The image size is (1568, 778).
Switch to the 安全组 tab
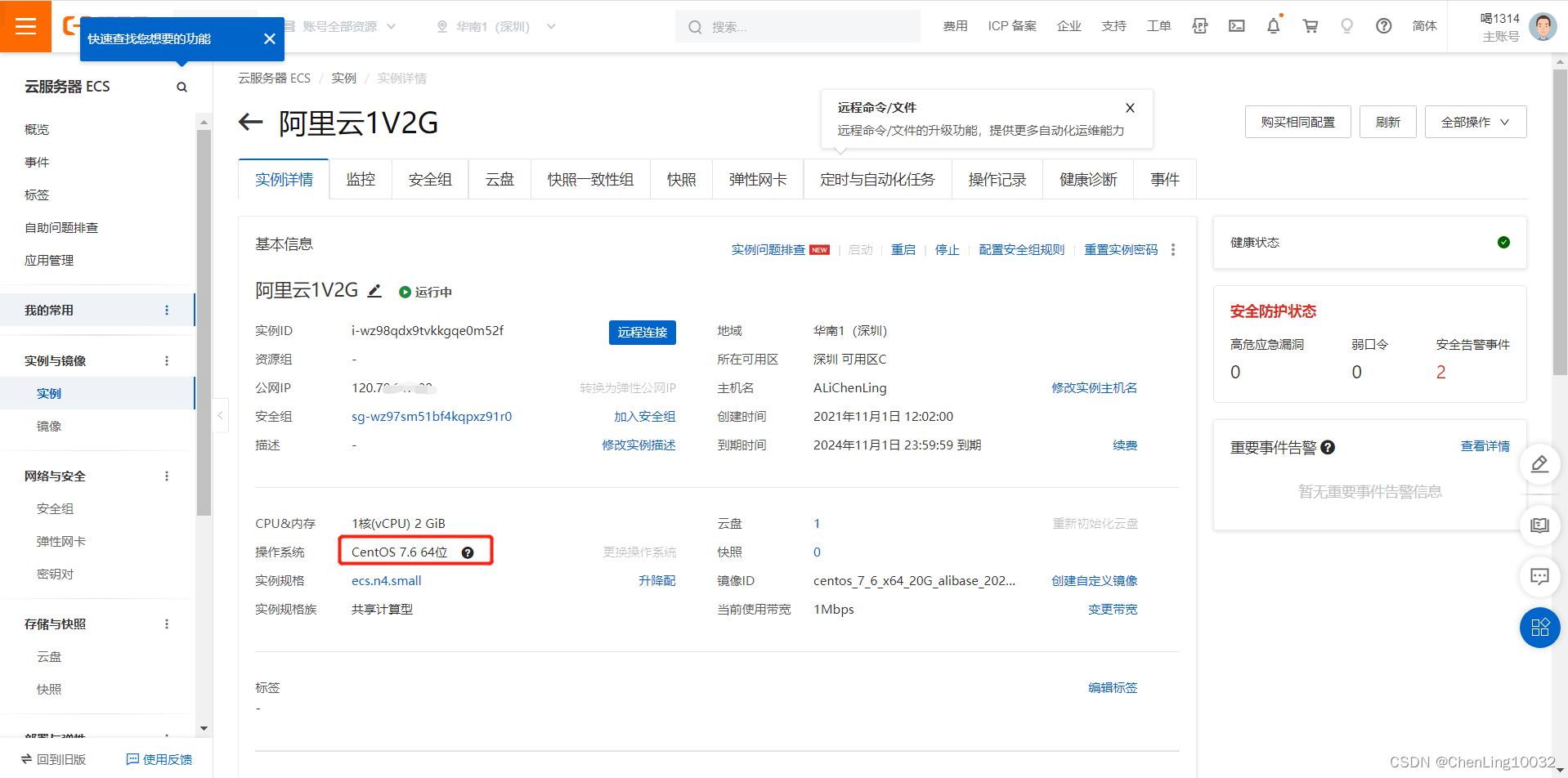coord(430,179)
